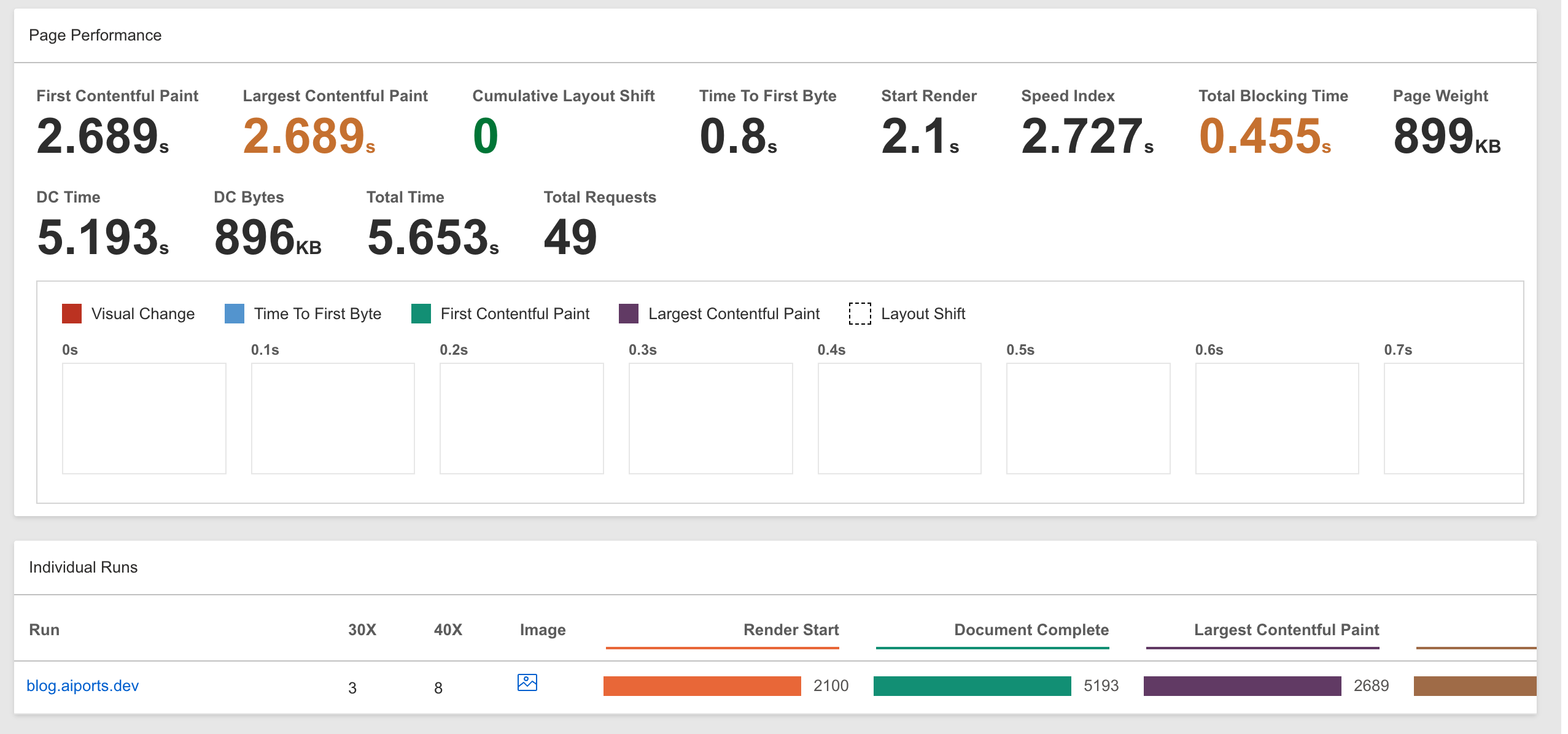This screenshot has width=1568, height=734.
Task: Click the Render Start column header
Action: pos(791,630)
